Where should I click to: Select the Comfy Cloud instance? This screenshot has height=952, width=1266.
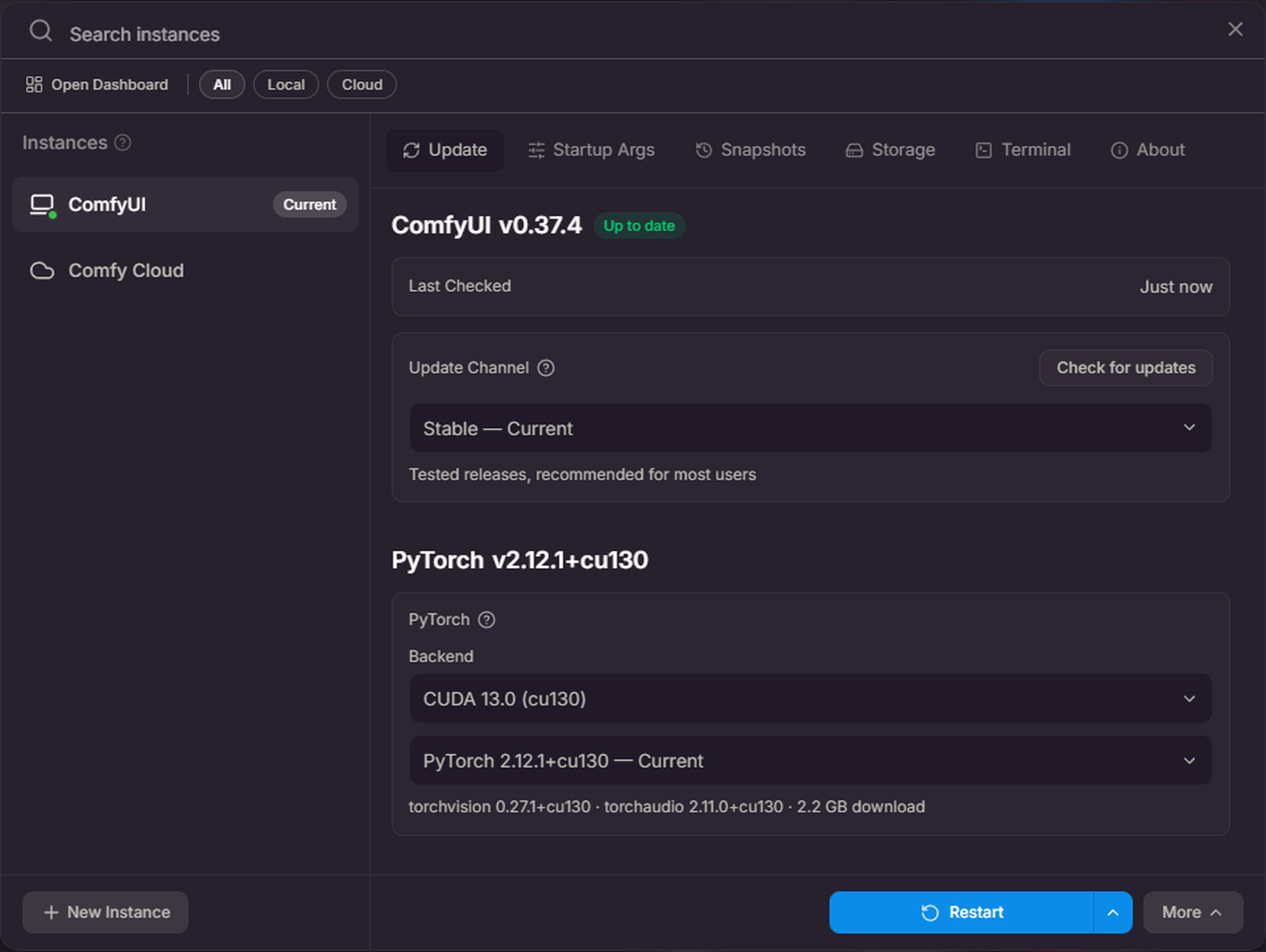[x=185, y=271]
